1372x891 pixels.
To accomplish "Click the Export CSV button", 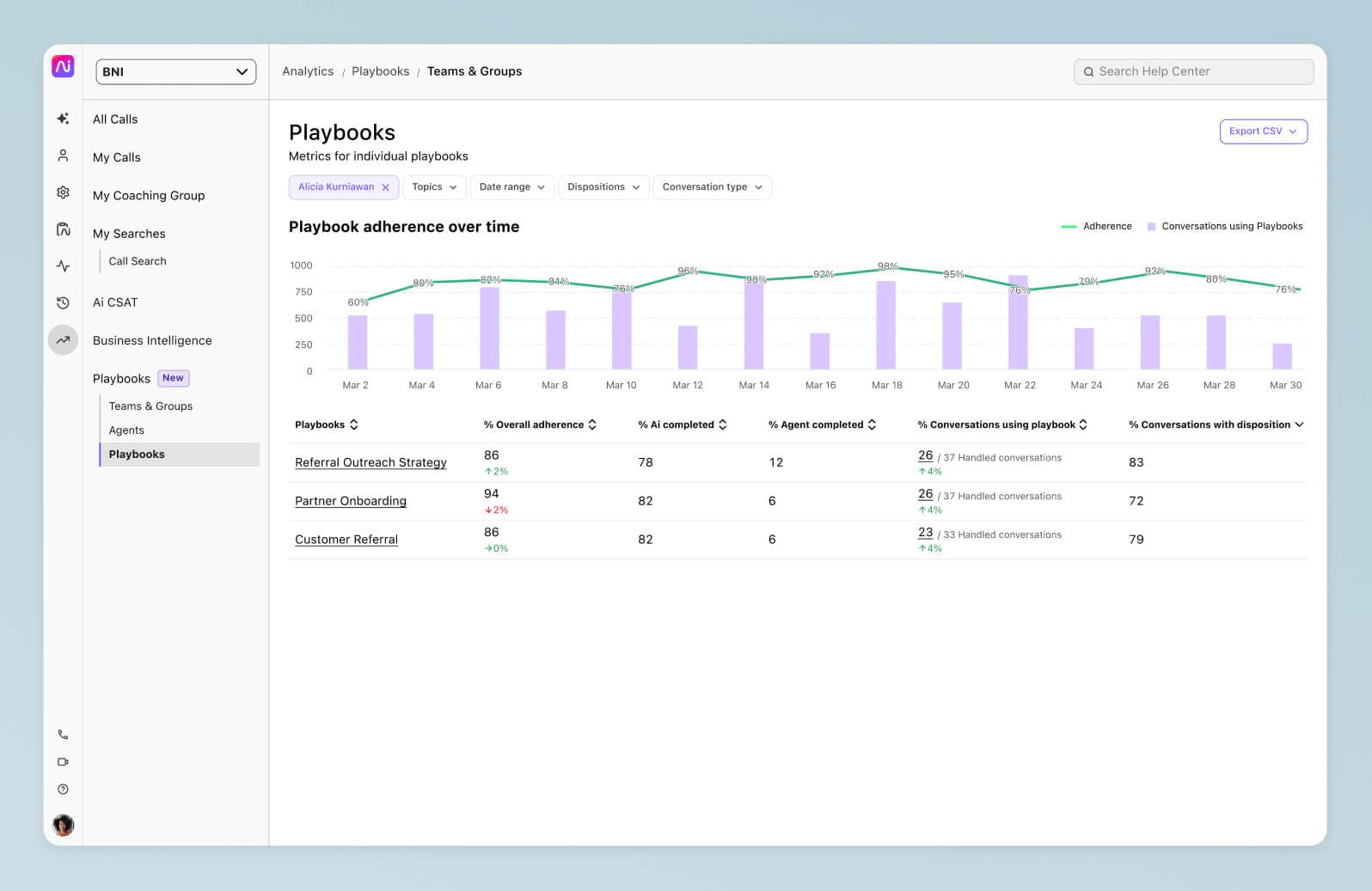I will (x=1262, y=131).
